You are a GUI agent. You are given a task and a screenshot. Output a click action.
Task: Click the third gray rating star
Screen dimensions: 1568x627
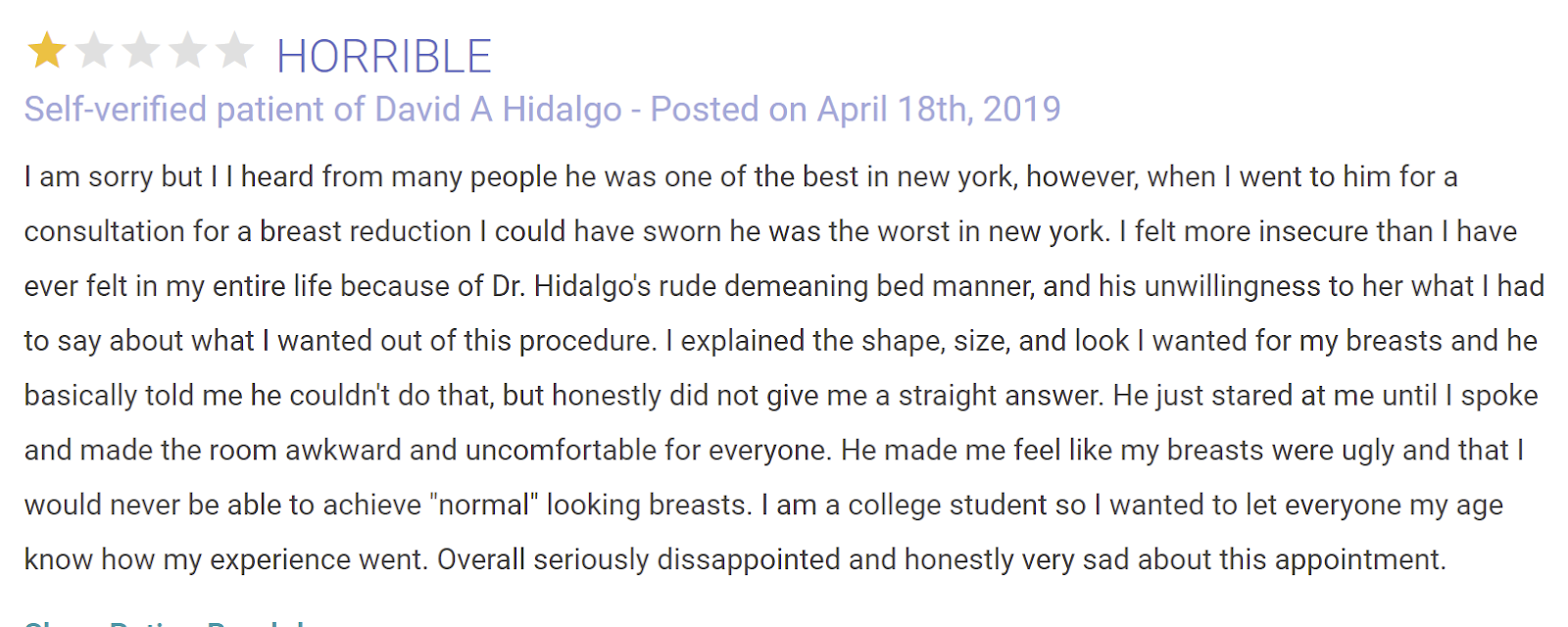[x=140, y=50]
